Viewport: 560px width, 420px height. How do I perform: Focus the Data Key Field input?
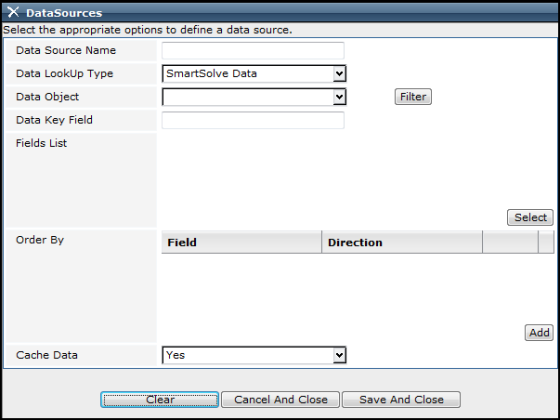coord(253,120)
